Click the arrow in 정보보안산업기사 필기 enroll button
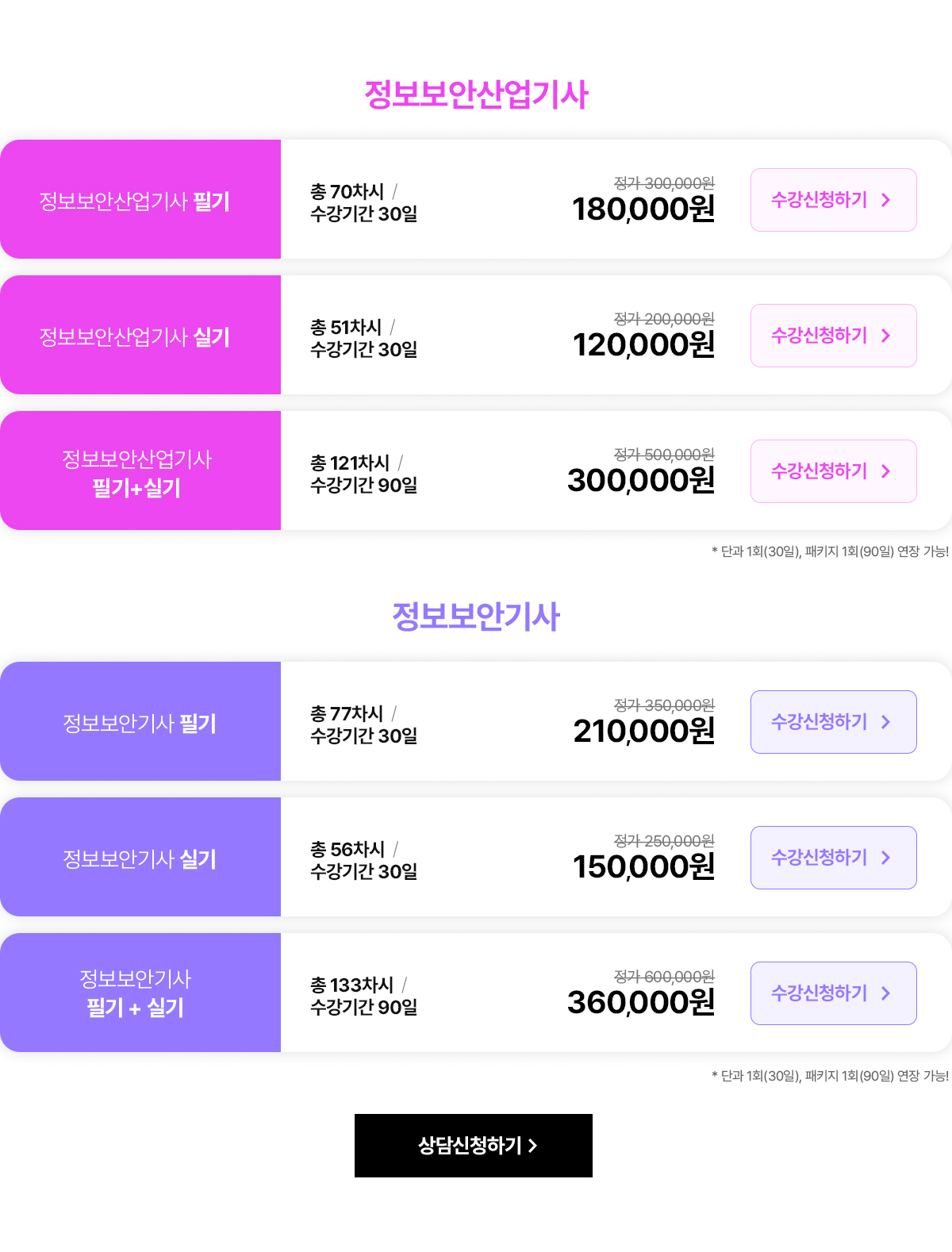 [x=886, y=200]
